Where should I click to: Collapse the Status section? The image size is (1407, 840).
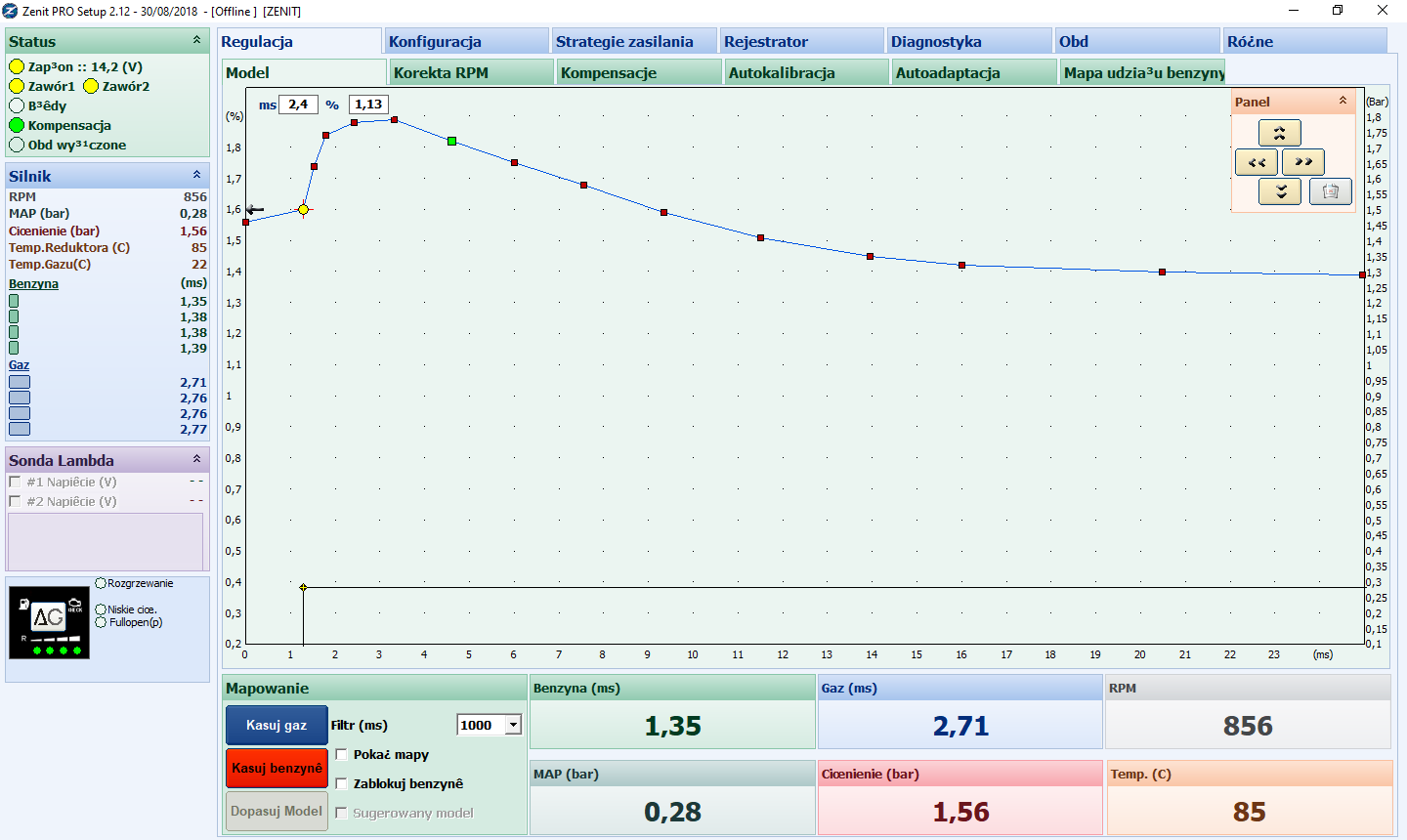(196, 41)
